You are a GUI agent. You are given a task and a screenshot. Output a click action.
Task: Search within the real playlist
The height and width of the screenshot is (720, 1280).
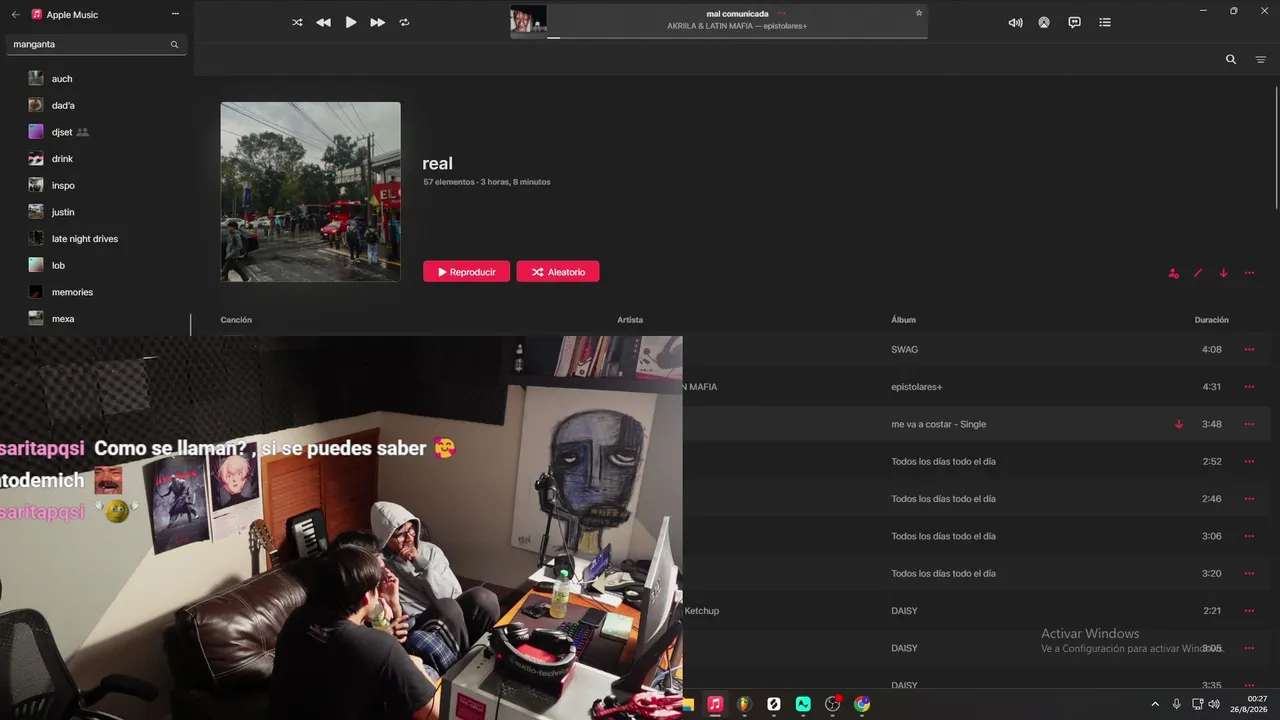(x=1231, y=59)
